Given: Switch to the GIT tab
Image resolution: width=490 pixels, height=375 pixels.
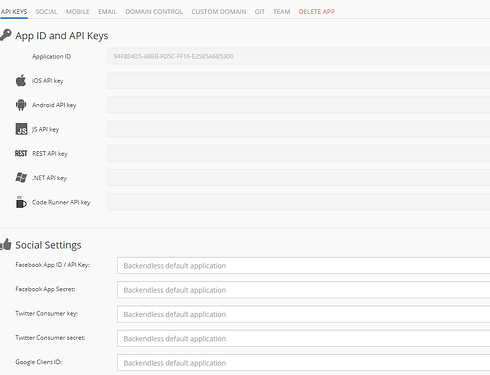Looking at the screenshot, I should pos(260,12).
